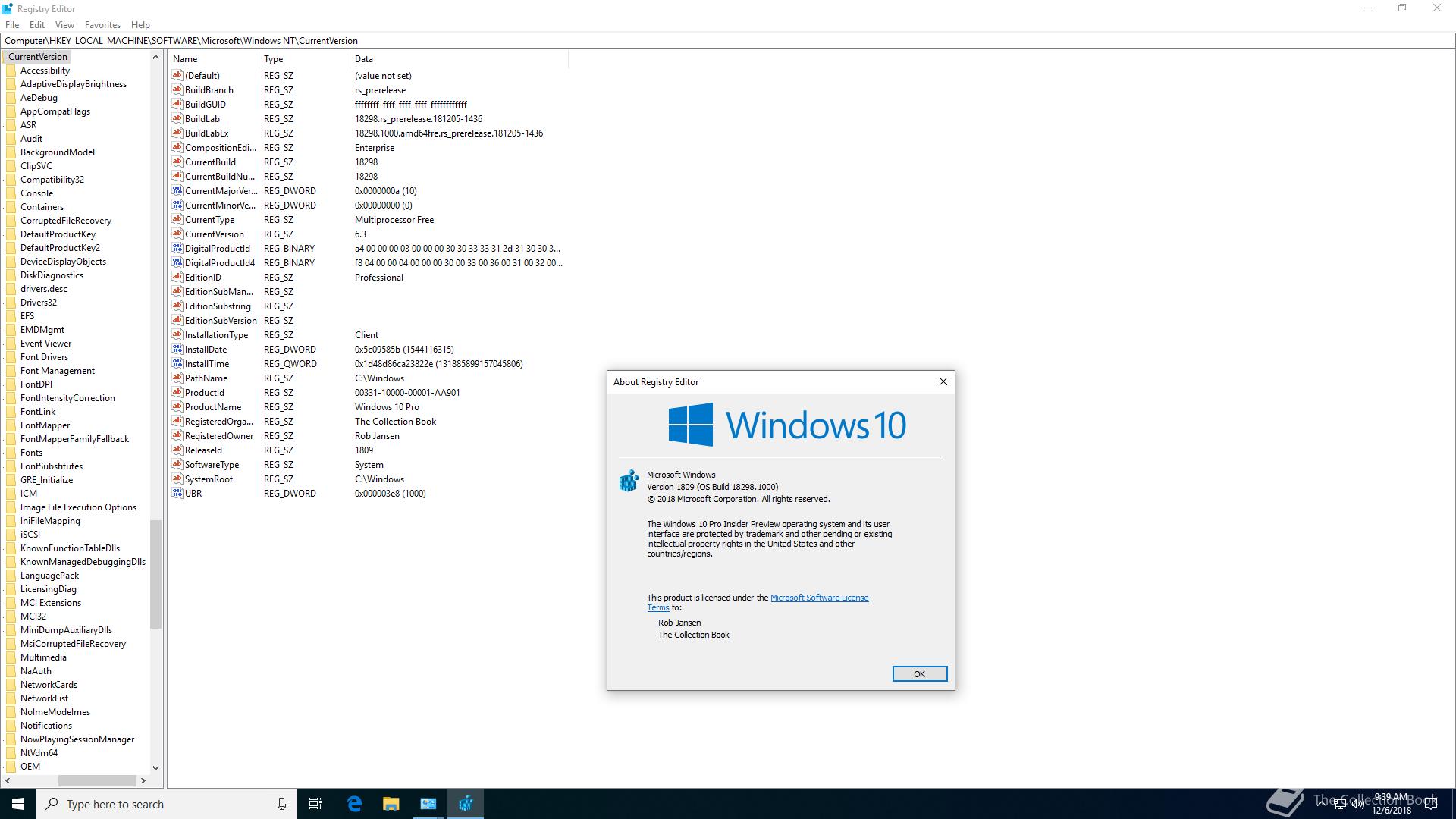Screen dimensions: 1456x819
Task: Click the RegisteredOwner string value icon
Action: (177, 435)
